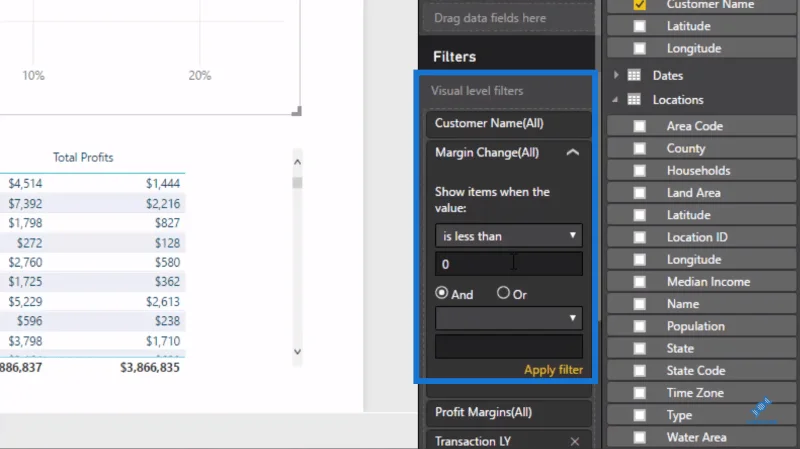Select the $128 cell
This screenshot has height=449, width=800.
click(x=167, y=243)
